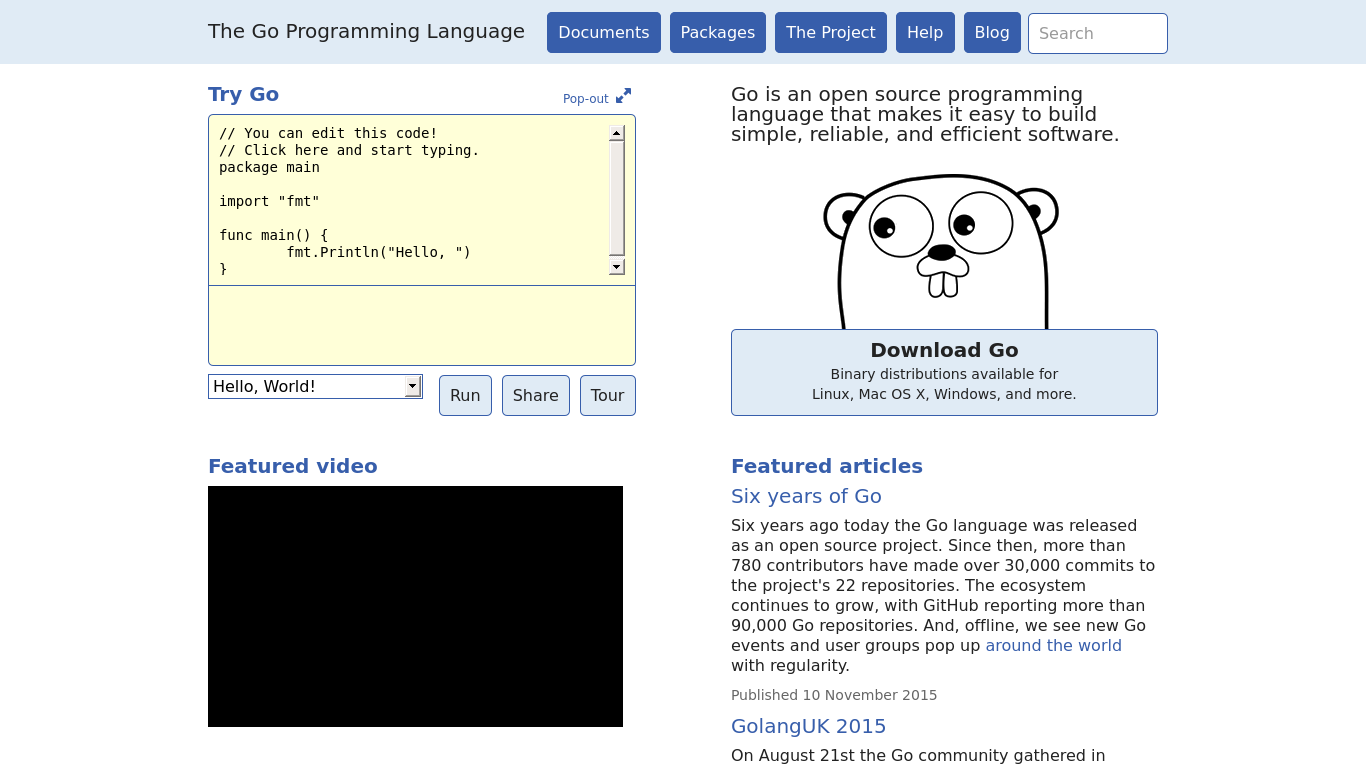Open The Project menu

pyautogui.click(x=831, y=33)
